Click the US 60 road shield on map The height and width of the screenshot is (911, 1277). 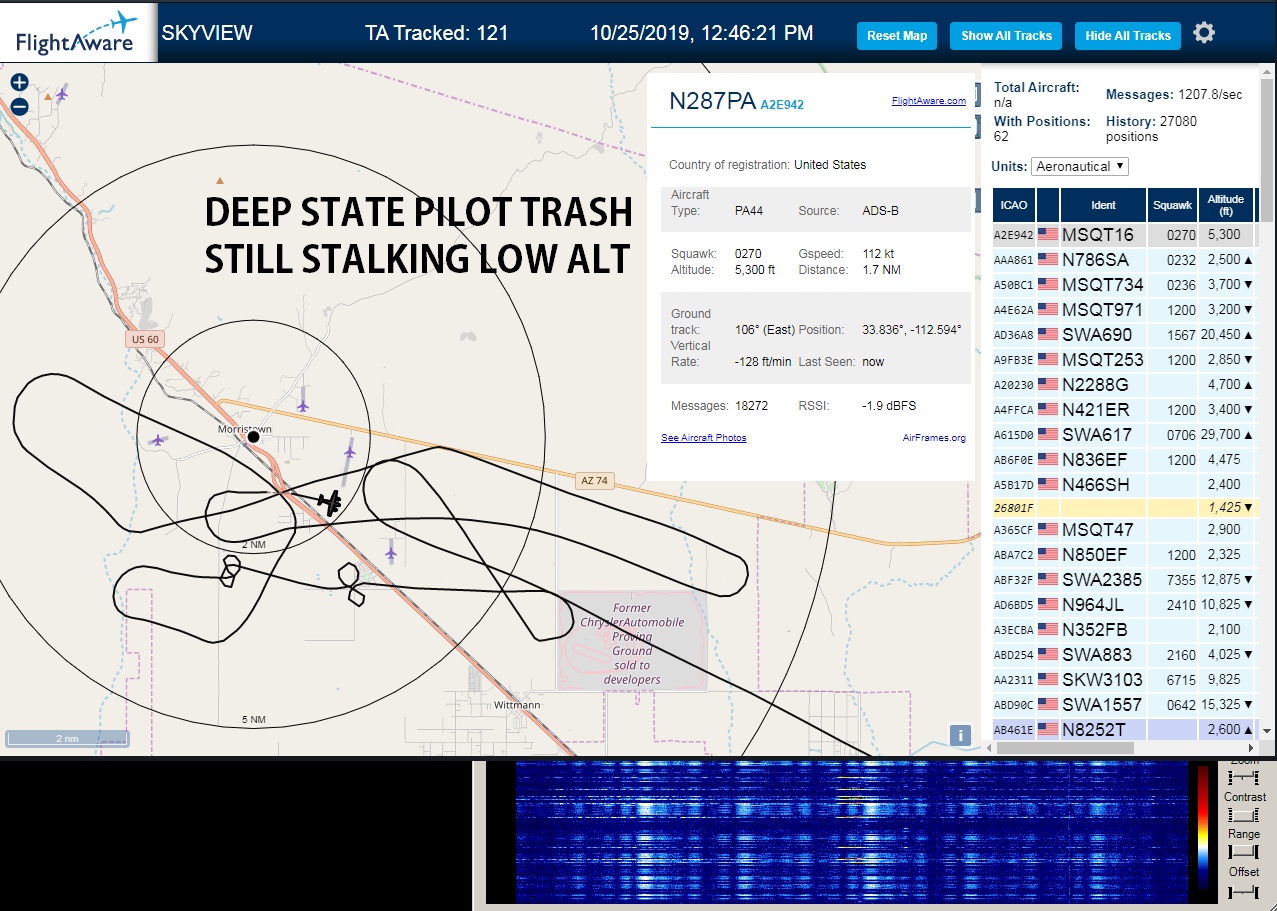(x=145, y=340)
